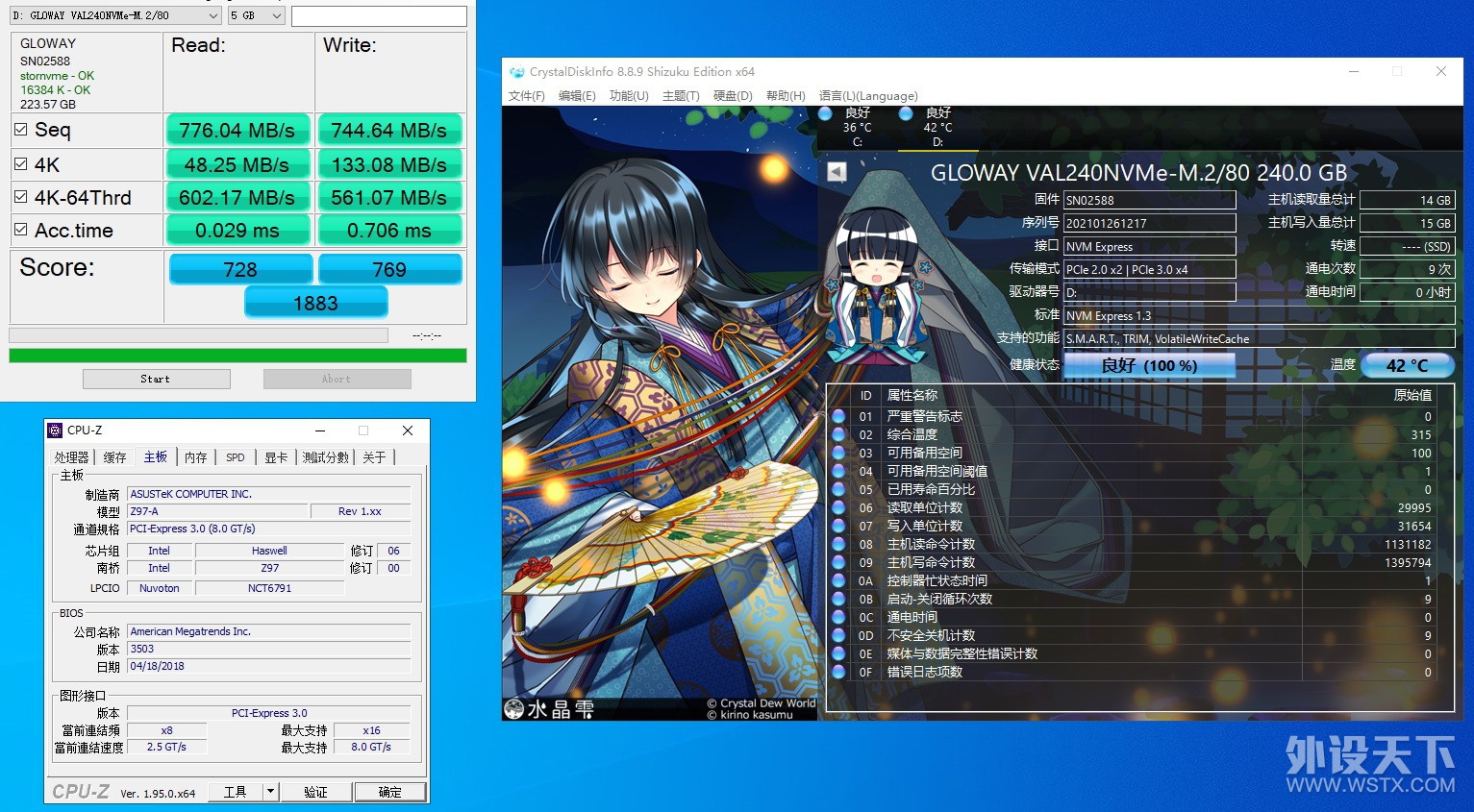Image resolution: width=1474 pixels, height=812 pixels.
Task: Open the 编辑(E) menu
Action: point(577,96)
